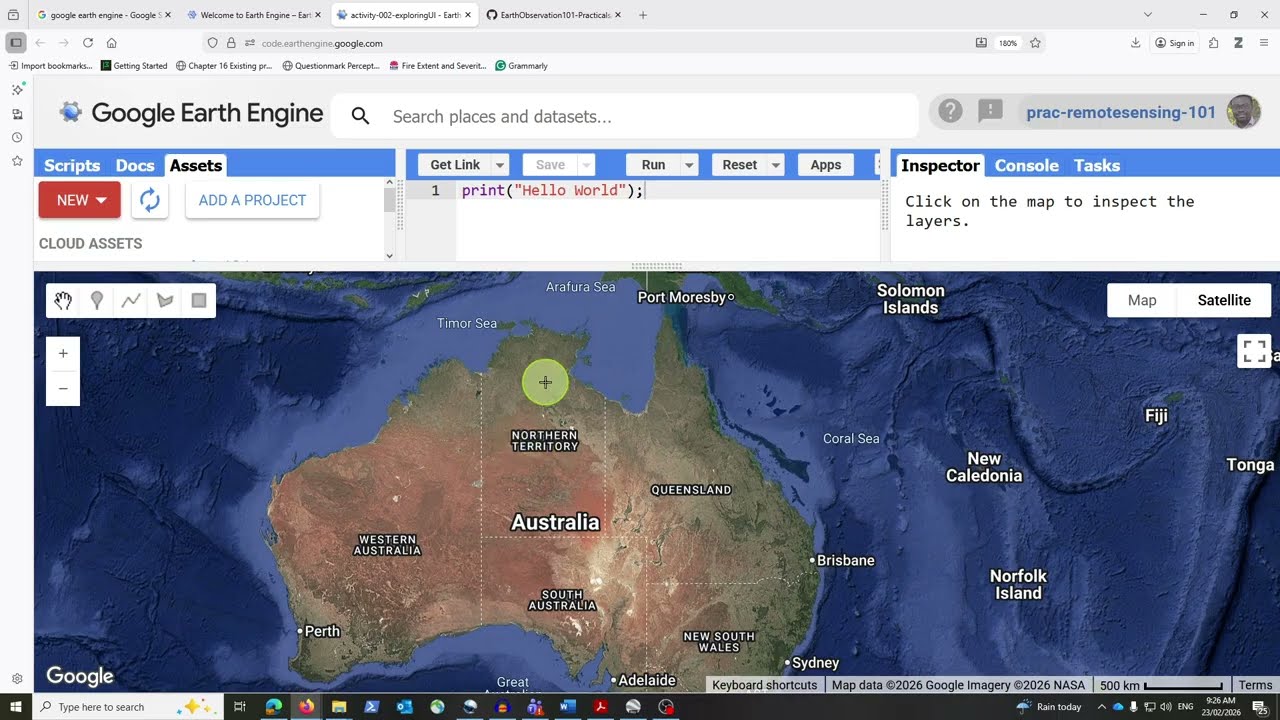Click the search magnifier icon
1280x720 pixels.
pos(361,116)
